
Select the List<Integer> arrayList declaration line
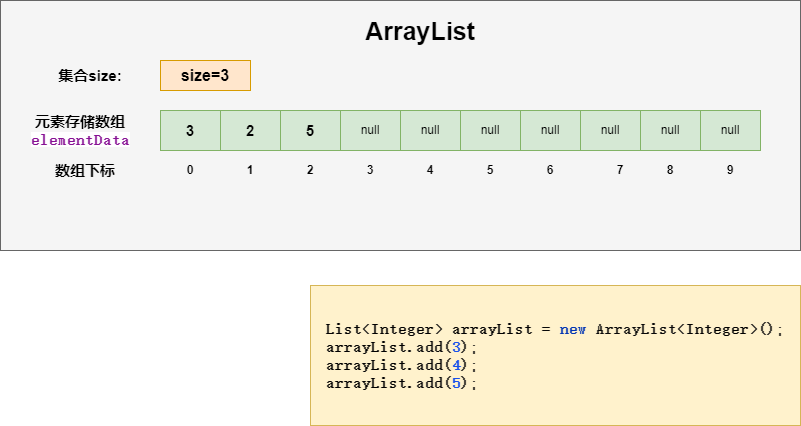point(554,329)
